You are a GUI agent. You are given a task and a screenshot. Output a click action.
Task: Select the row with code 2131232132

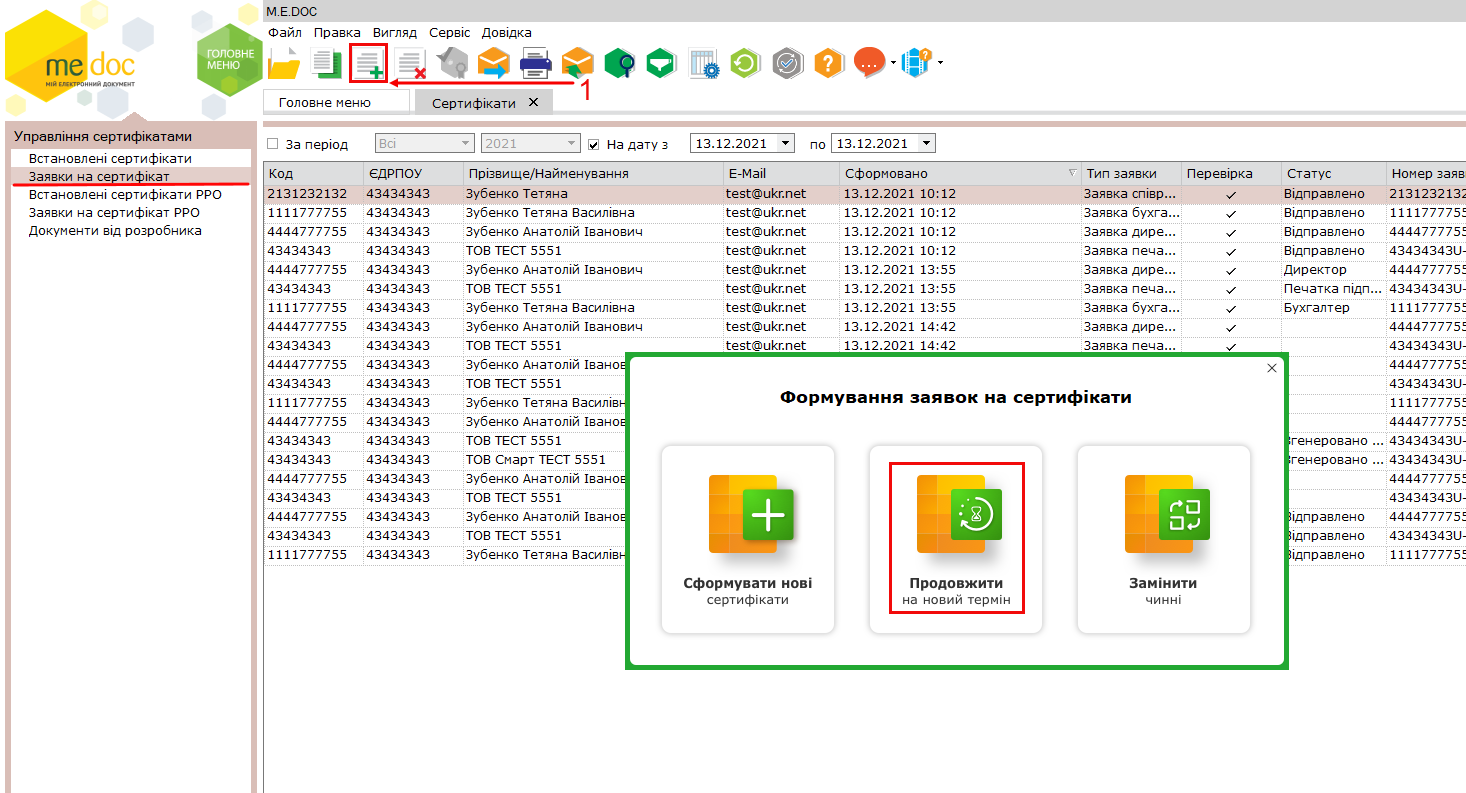tap(864, 193)
